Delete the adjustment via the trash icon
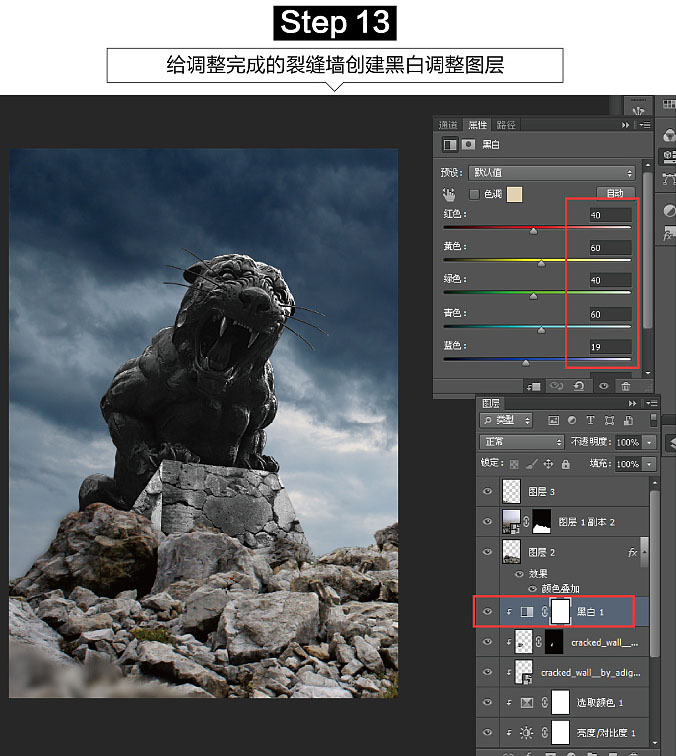The image size is (676, 756). pos(626,385)
